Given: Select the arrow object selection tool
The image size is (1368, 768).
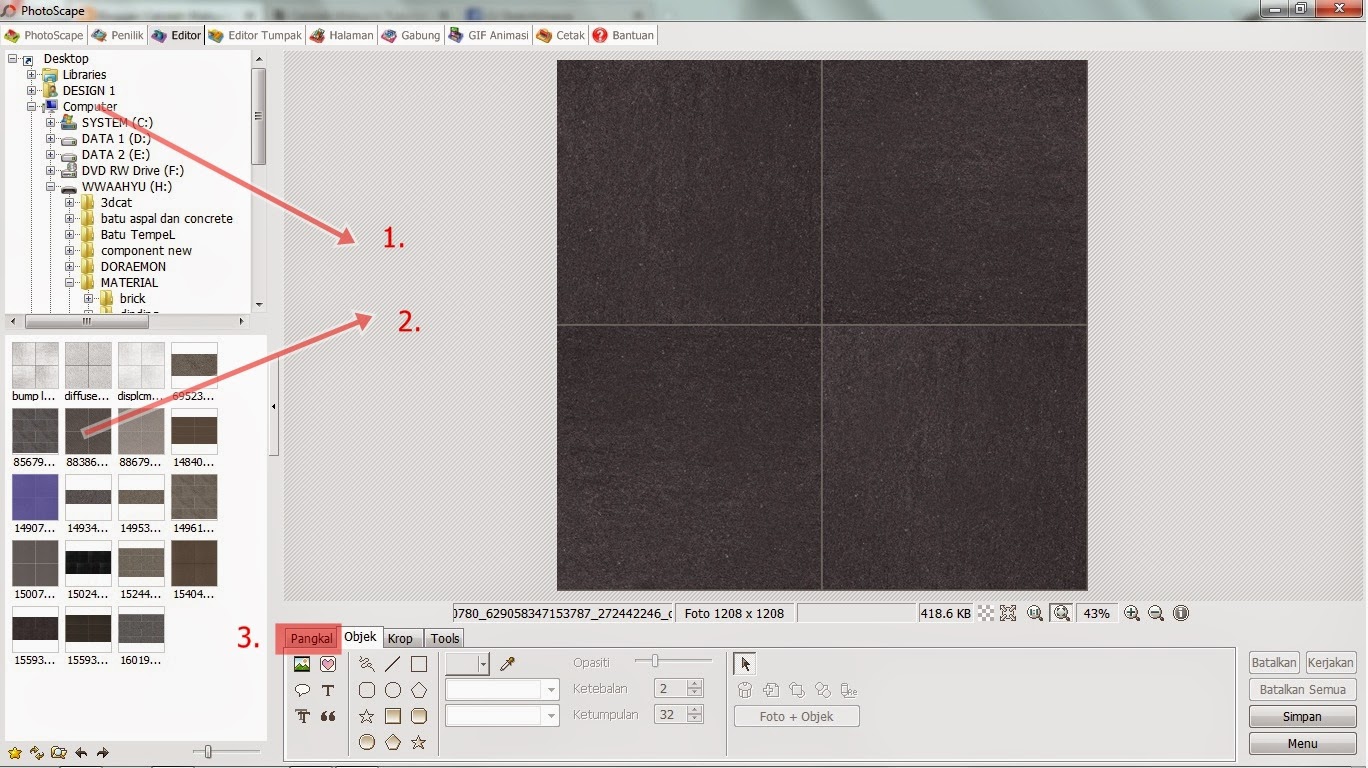Looking at the screenshot, I should coord(745,663).
